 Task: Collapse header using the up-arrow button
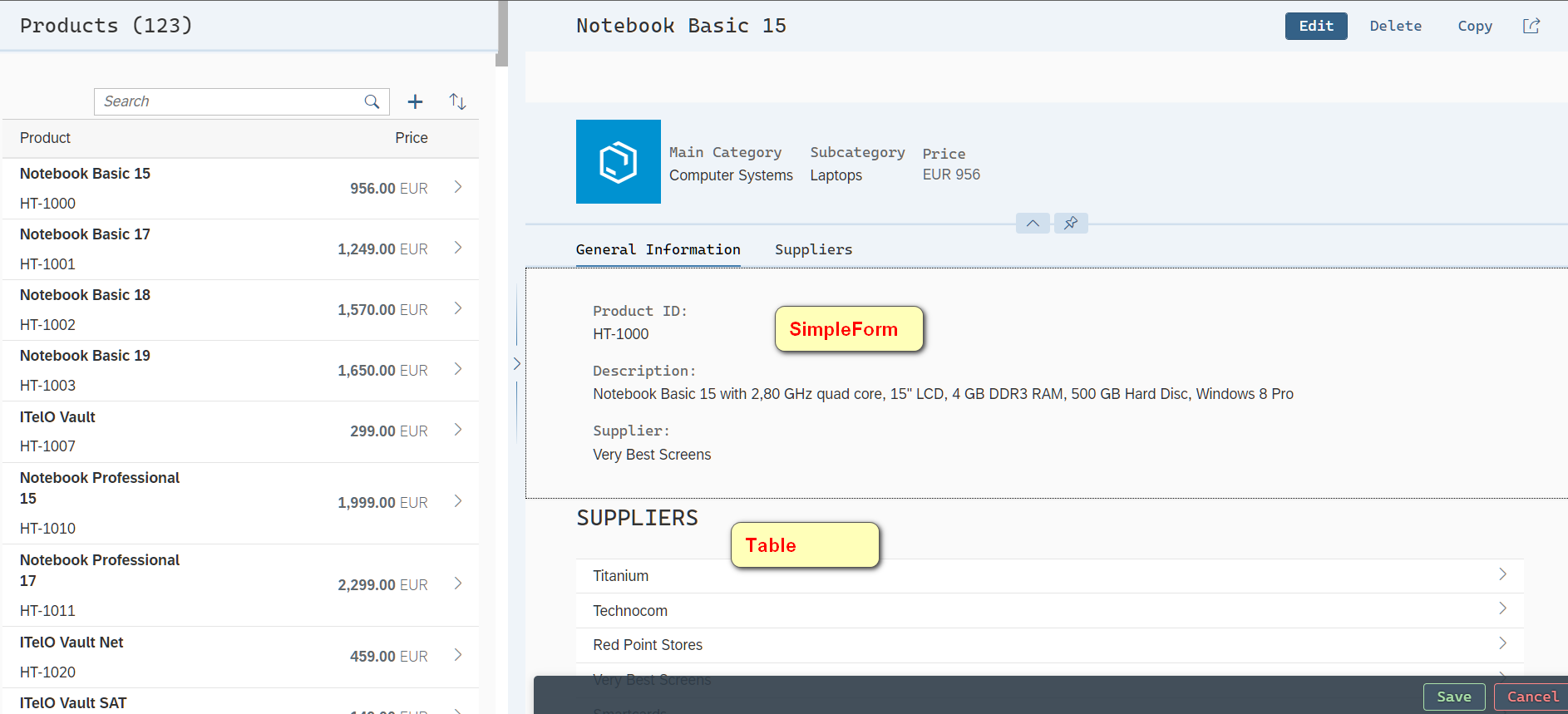1033,223
